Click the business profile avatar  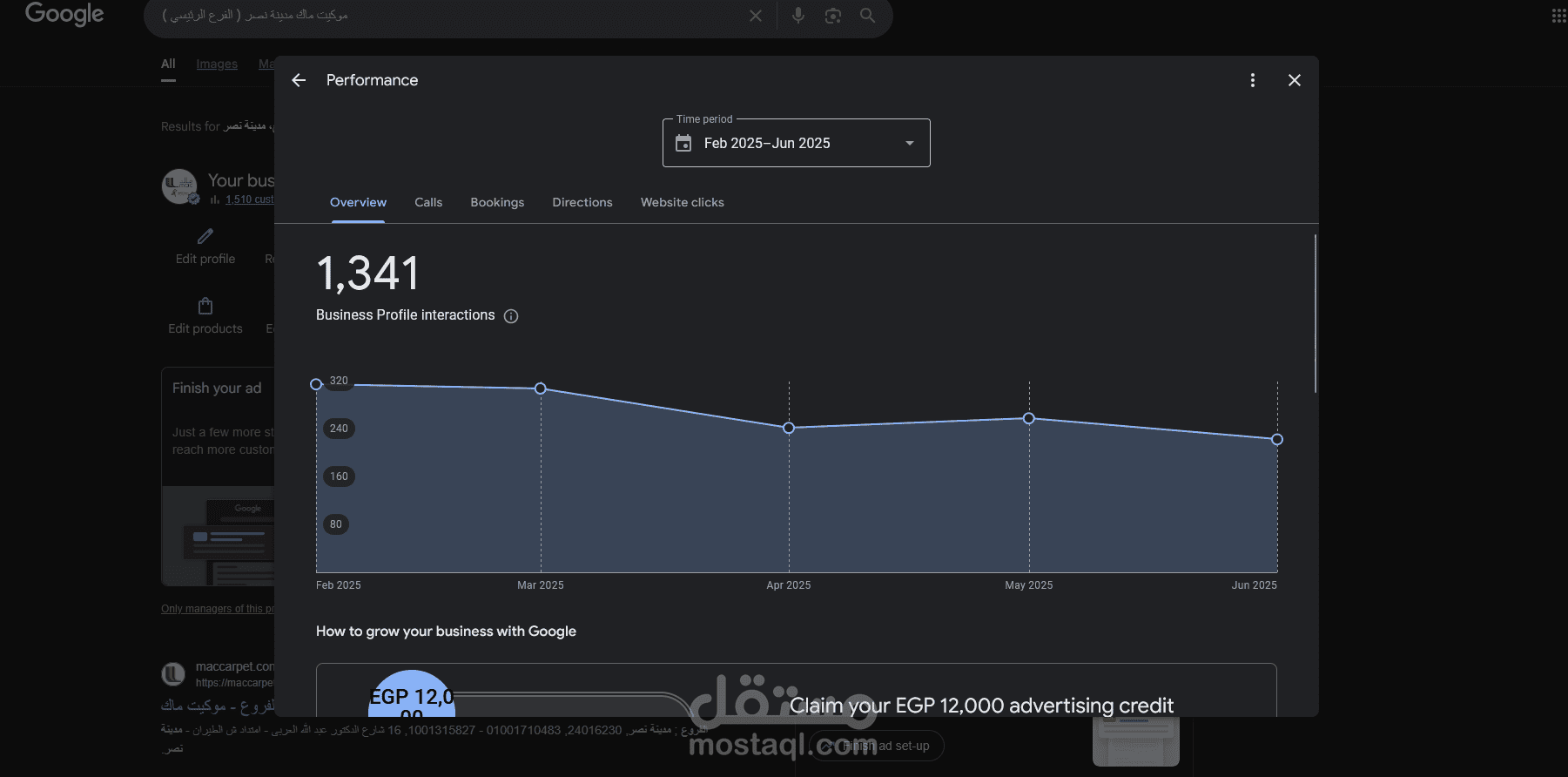pos(179,186)
